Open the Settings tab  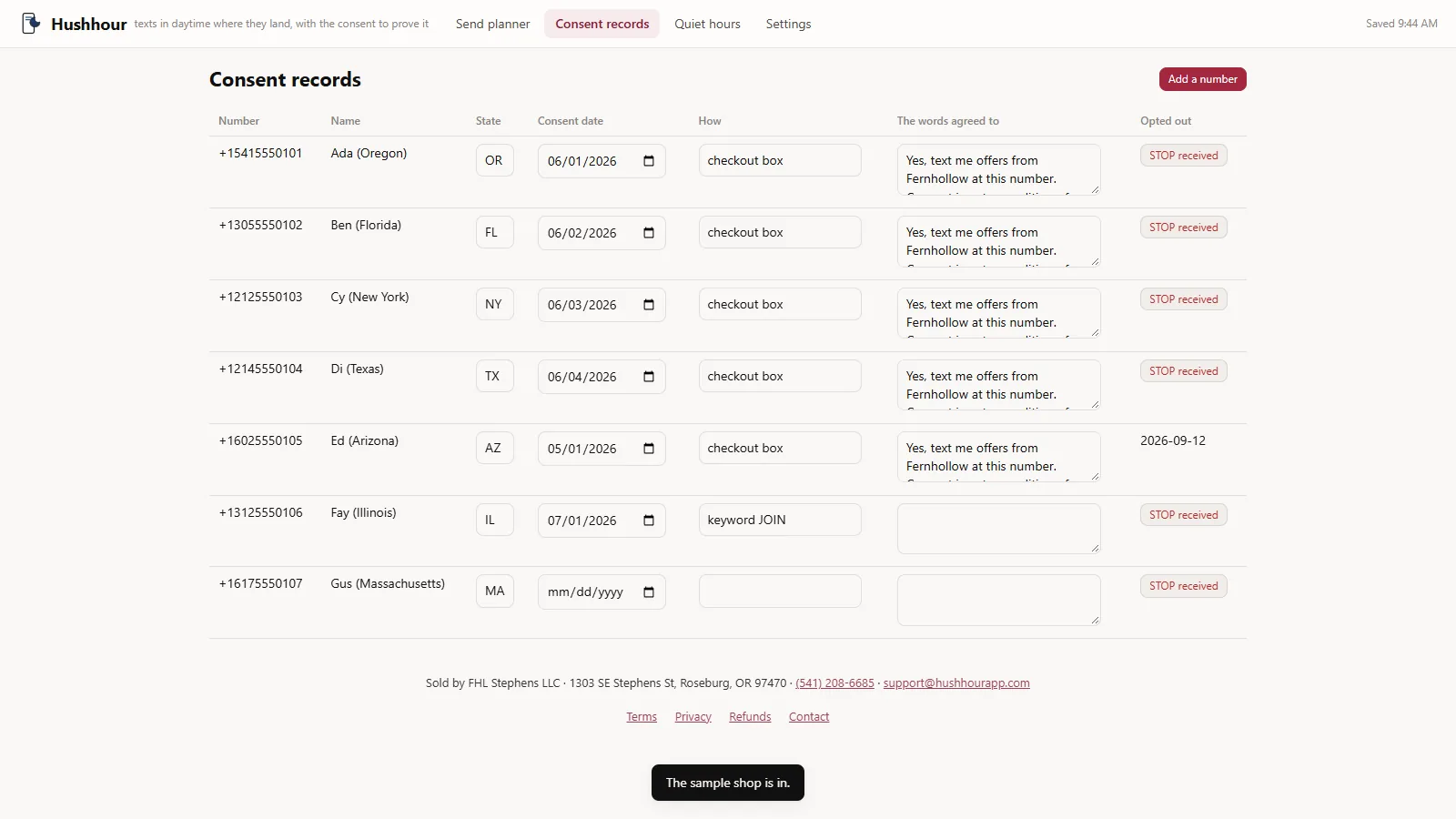pos(788,24)
